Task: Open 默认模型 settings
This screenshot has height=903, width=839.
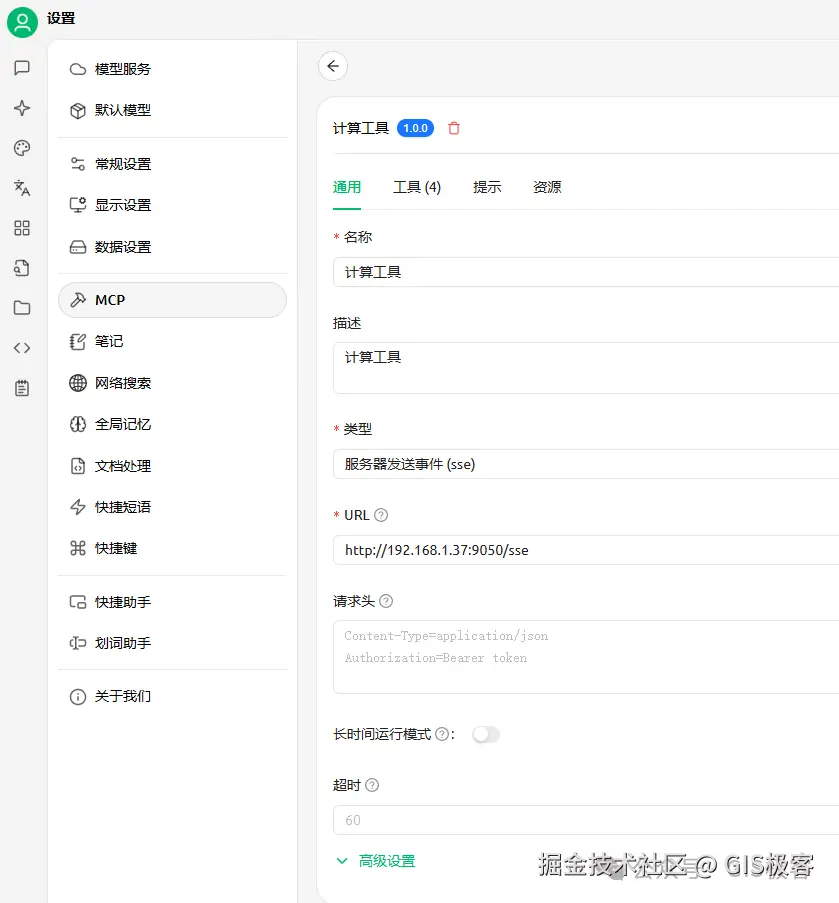Action: (172, 111)
